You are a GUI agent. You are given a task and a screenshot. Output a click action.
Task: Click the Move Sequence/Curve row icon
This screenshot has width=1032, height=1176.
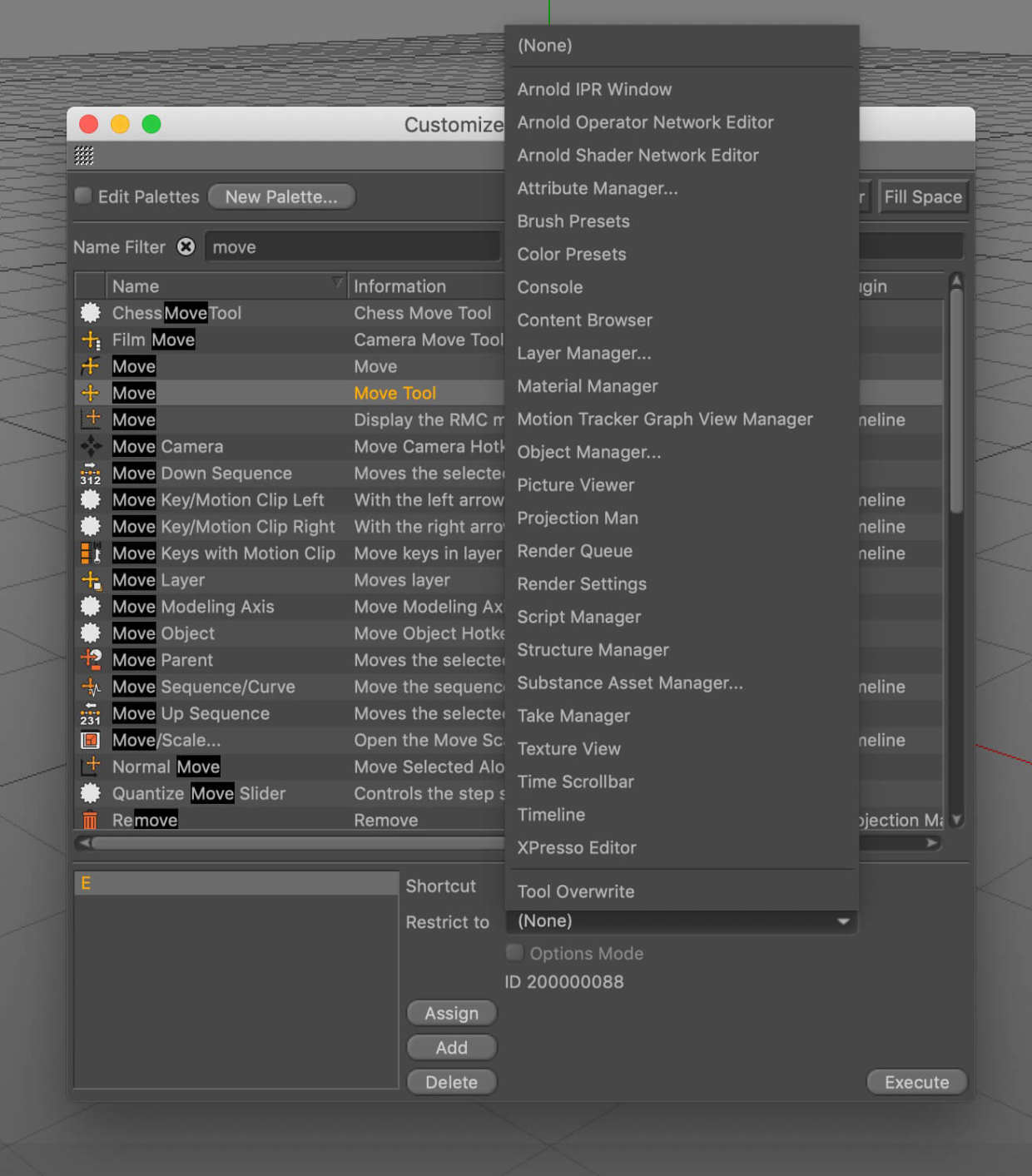pyautogui.click(x=90, y=687)
